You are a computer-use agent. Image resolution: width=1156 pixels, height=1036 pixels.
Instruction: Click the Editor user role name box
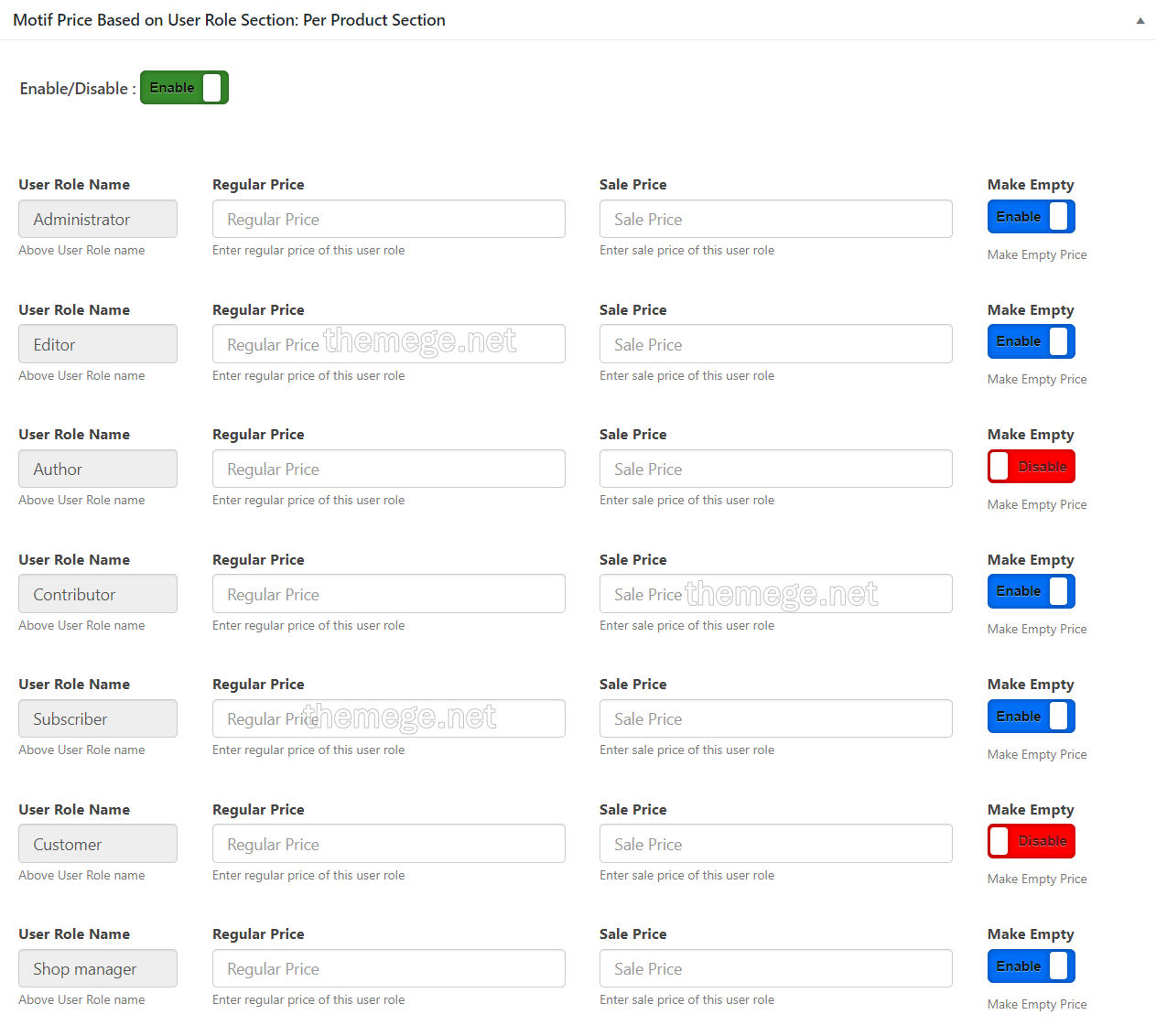(x=98, y=344)
